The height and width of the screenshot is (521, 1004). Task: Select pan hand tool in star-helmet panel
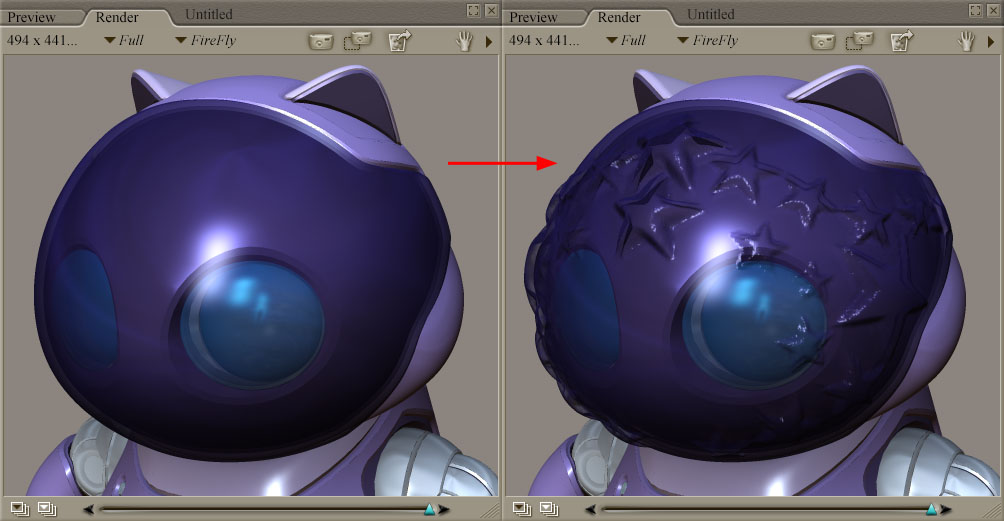[x=966, y=42]
